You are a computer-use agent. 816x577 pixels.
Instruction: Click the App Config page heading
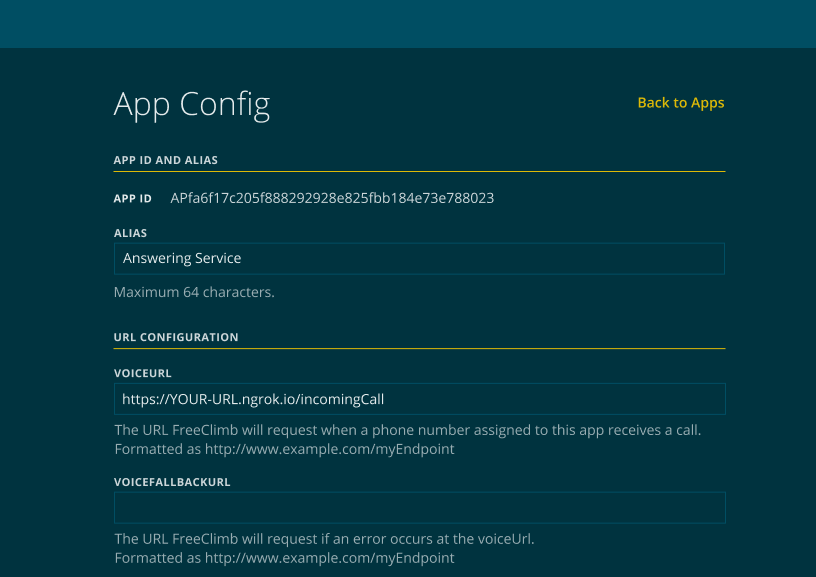(192, 104)
